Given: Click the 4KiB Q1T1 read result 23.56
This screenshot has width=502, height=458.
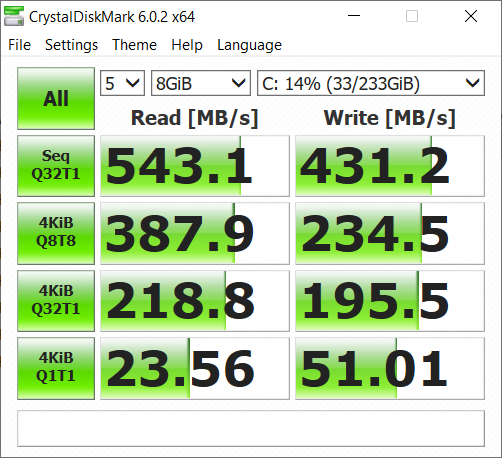Looking at the screenshot, I should [x=195, y=368].
